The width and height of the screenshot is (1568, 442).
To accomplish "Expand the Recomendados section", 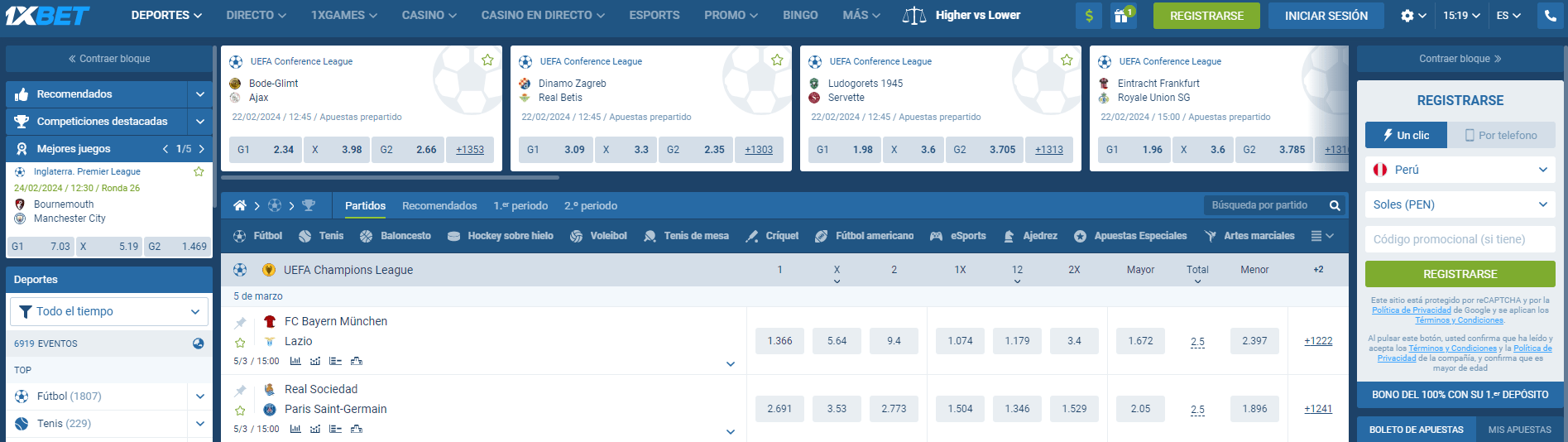I will coord(199,94).
